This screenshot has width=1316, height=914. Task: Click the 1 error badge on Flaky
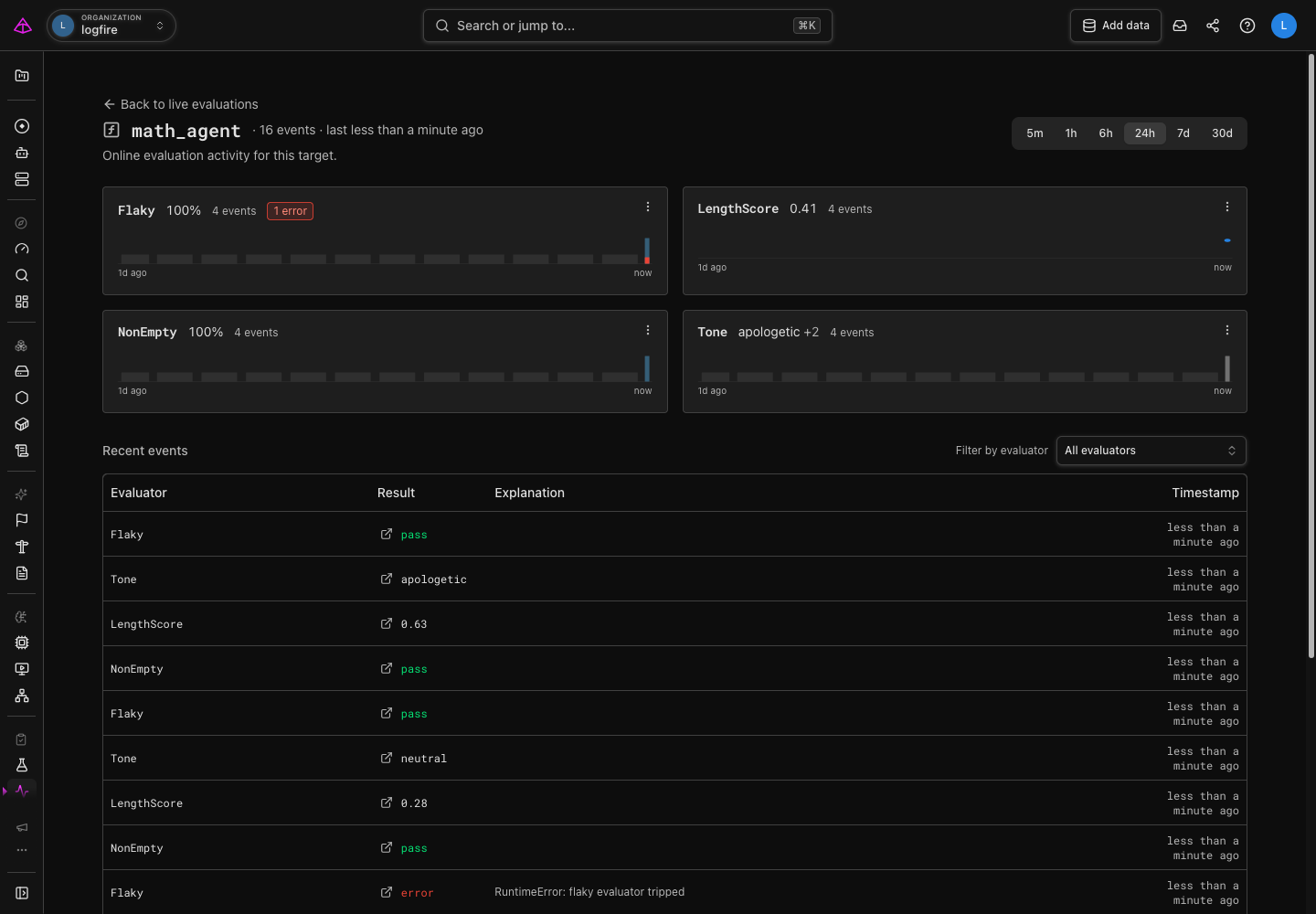pyautogui.click(x=291, y=211)
